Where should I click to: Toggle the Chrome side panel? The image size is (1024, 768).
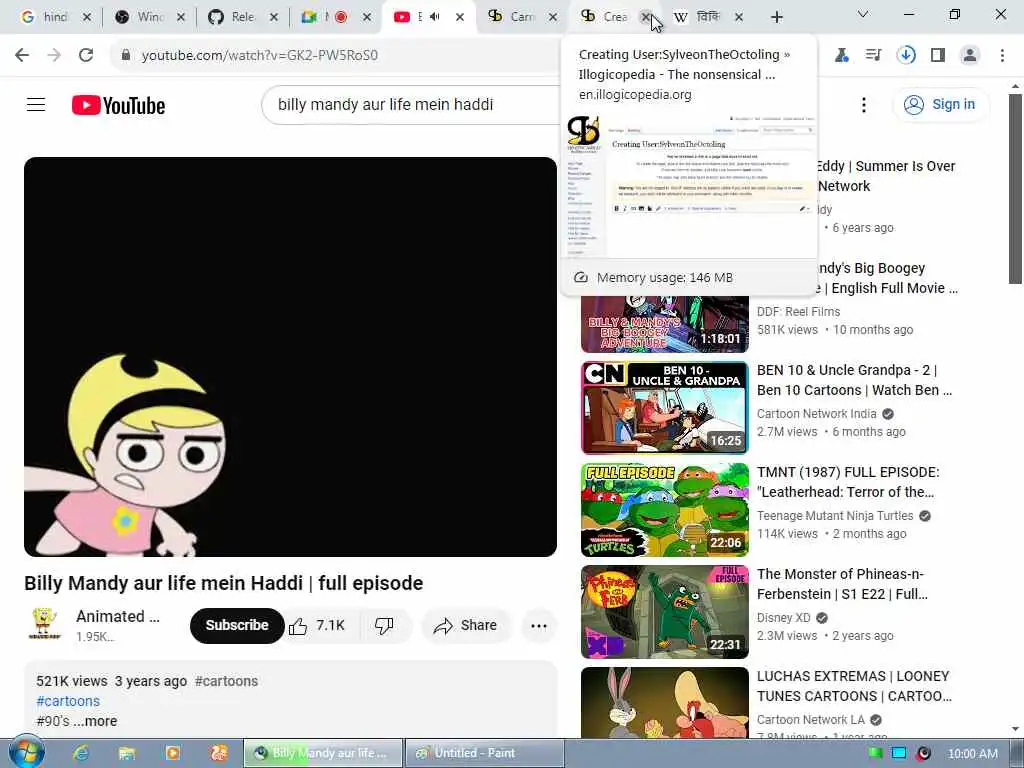[x=938, y=56]
